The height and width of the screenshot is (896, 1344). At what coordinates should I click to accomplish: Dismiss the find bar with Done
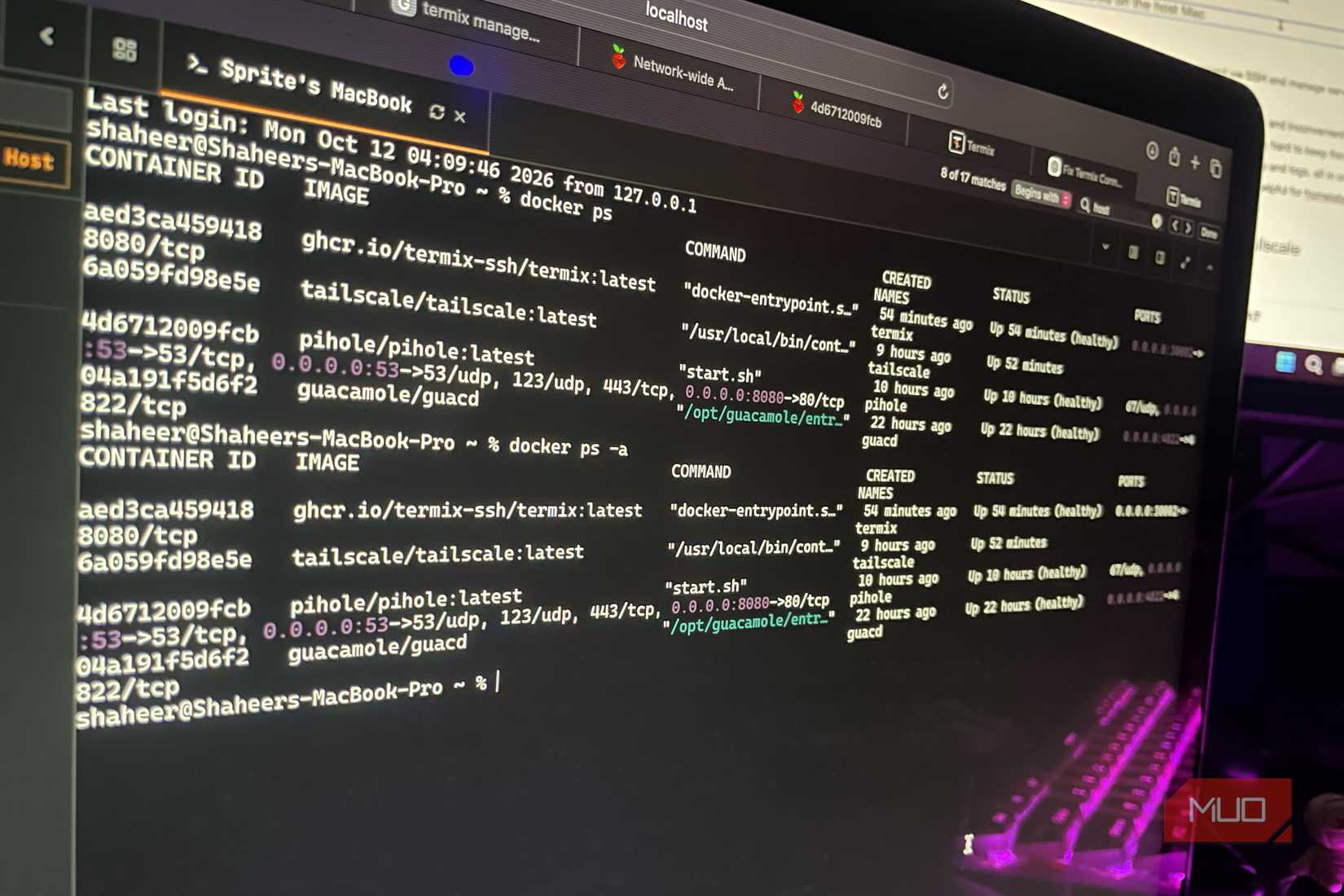(x=1209, y=234)
